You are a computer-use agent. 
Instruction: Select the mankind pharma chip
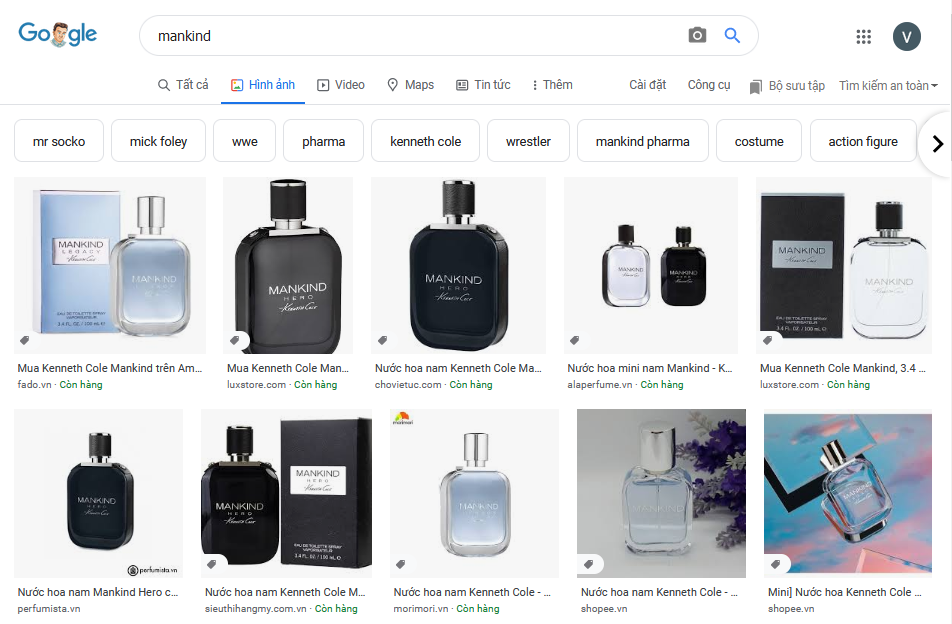pos(643,141)
